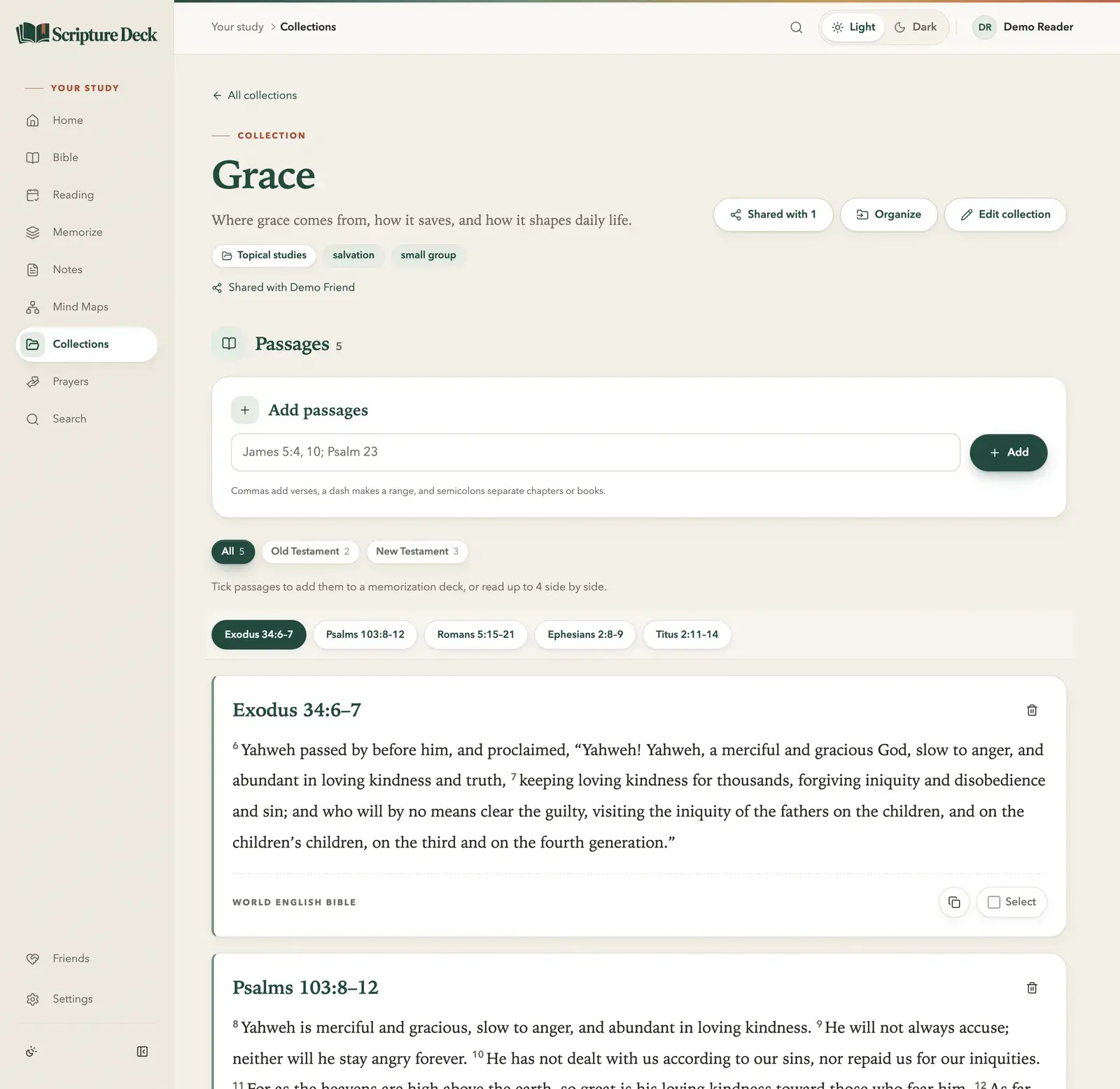
Task: Jump to Psalms 103:8-12 passage chip
Action: (365, 635)
